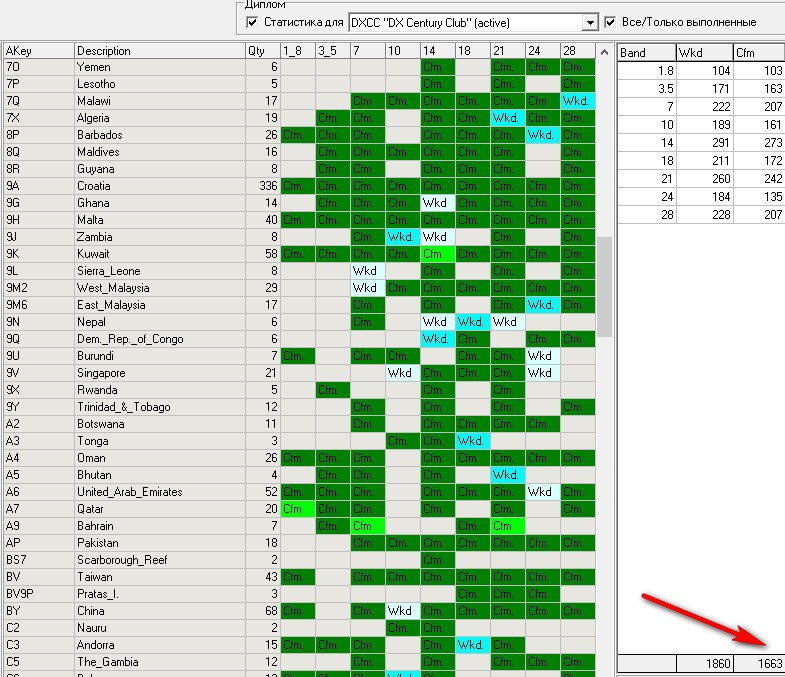Click the Wkd header in summary table
This screenshot has width=785, height=677.
(x=703, y=53)
